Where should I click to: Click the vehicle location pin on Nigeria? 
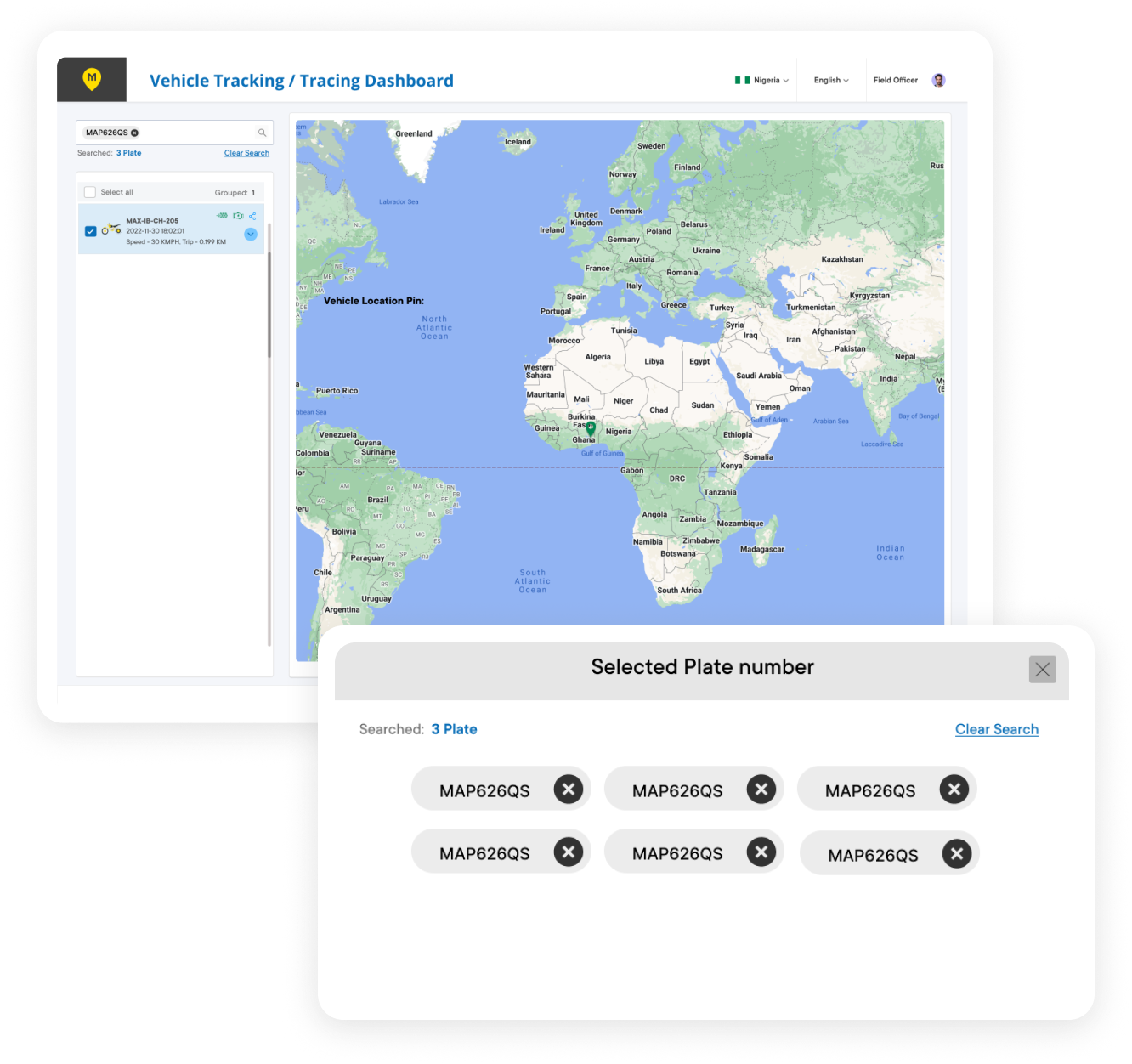point(591,427)
